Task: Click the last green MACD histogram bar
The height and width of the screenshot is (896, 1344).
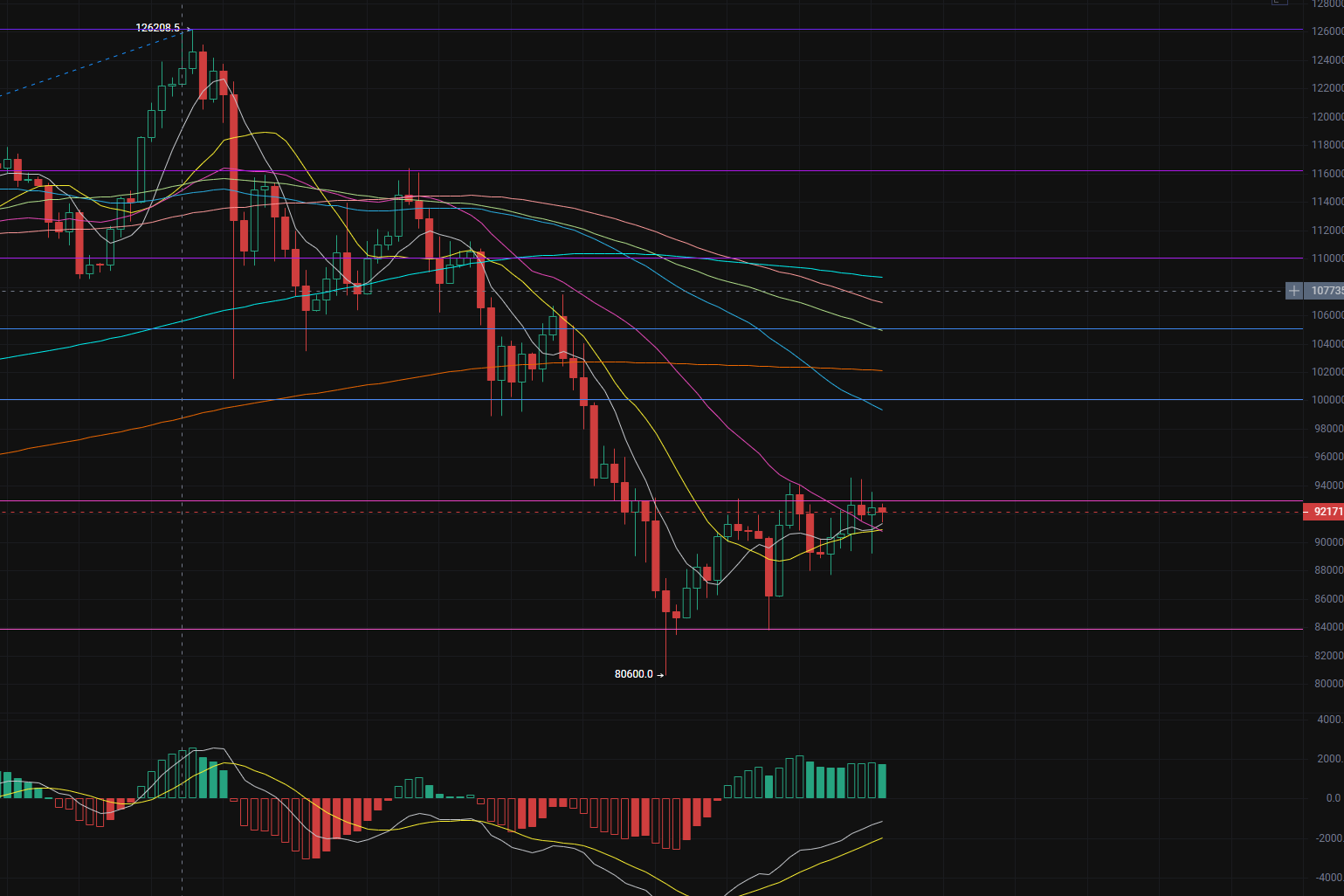Action: tap(882, 781)
